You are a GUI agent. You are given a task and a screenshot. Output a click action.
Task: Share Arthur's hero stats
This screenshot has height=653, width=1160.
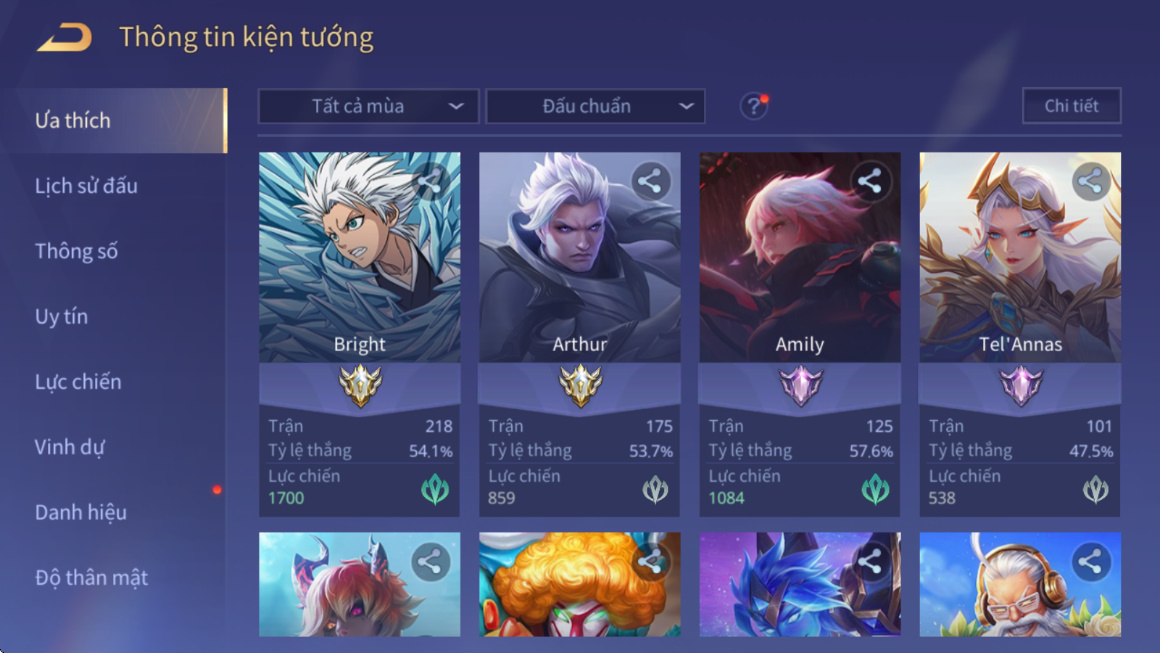(x=650, y=181)
